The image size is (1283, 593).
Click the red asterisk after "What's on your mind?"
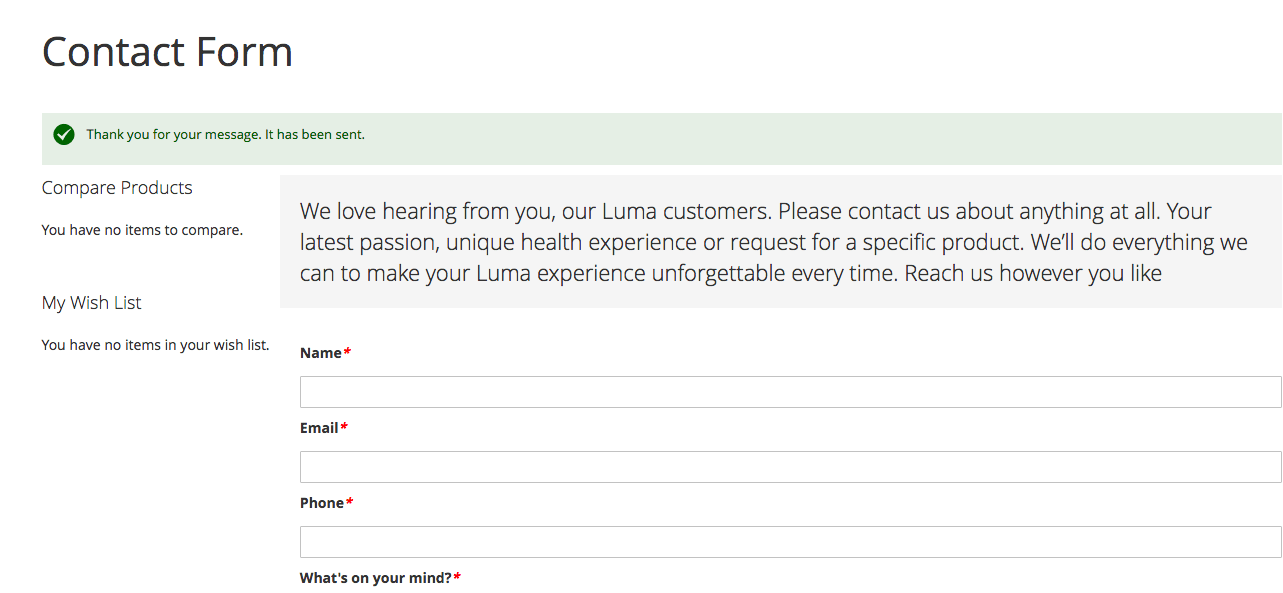point(457,577)
